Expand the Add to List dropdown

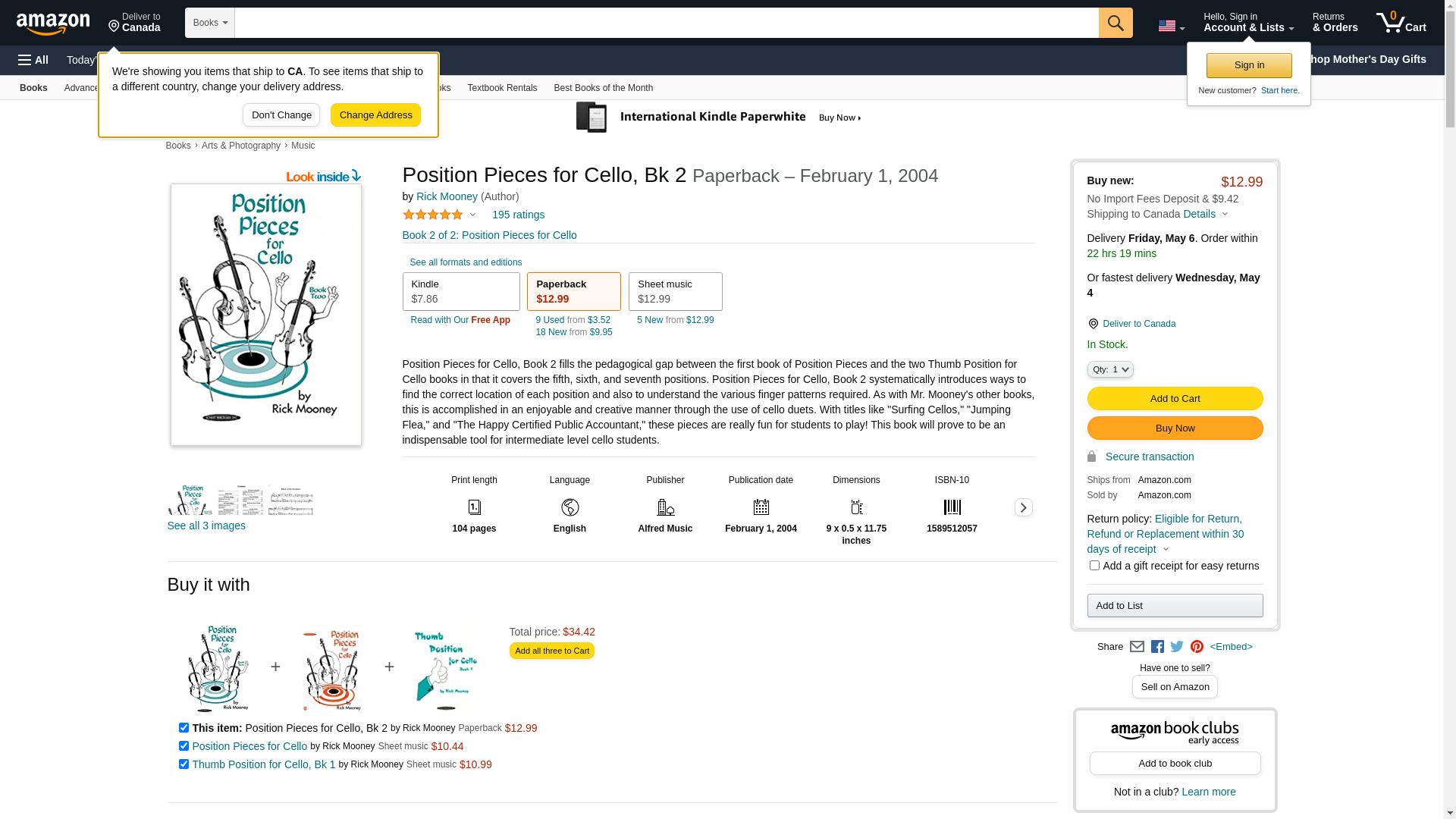point(1175,606)
